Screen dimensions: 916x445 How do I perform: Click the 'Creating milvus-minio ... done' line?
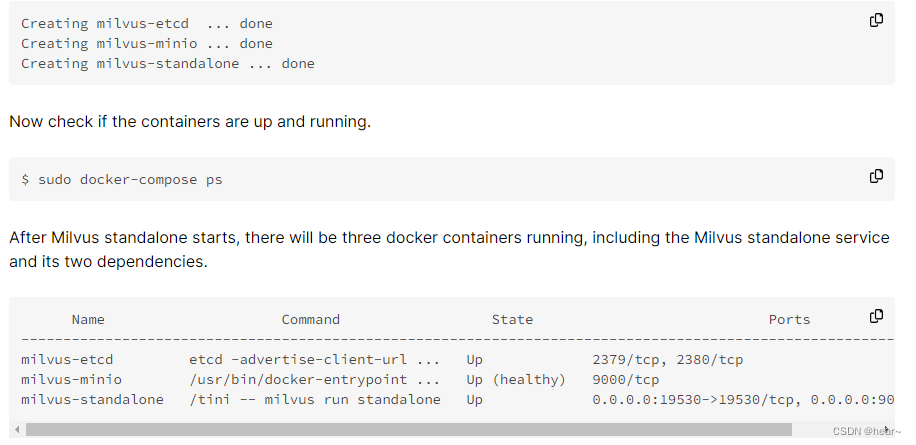147,44
